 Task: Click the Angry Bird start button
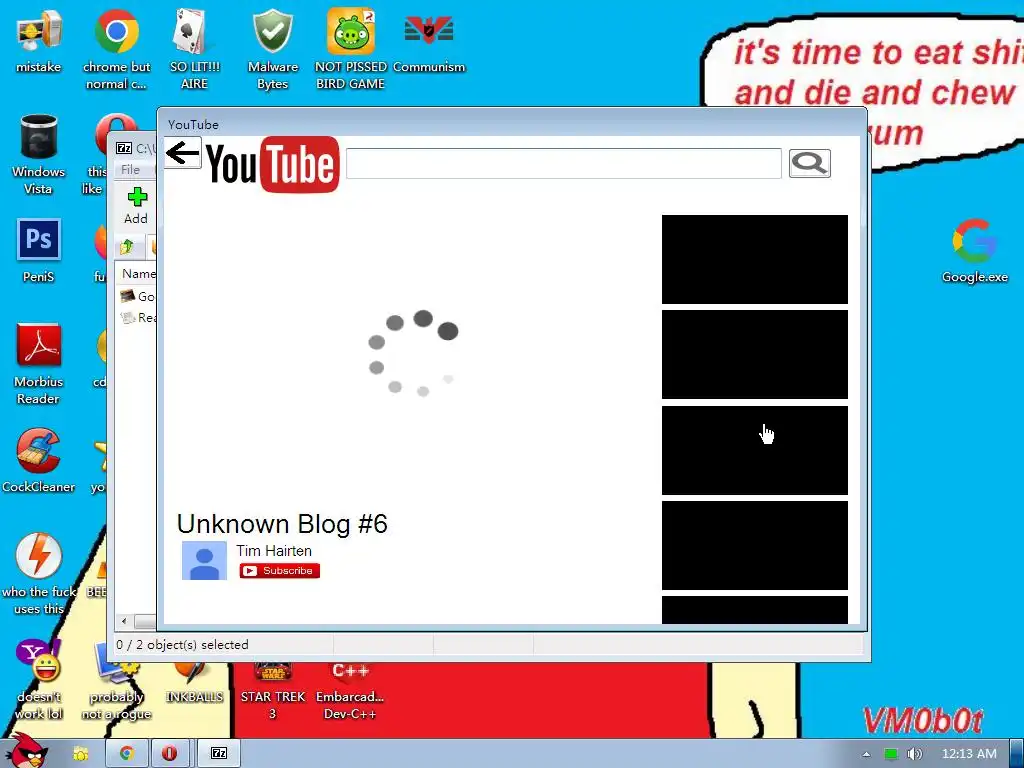[26, 751]
